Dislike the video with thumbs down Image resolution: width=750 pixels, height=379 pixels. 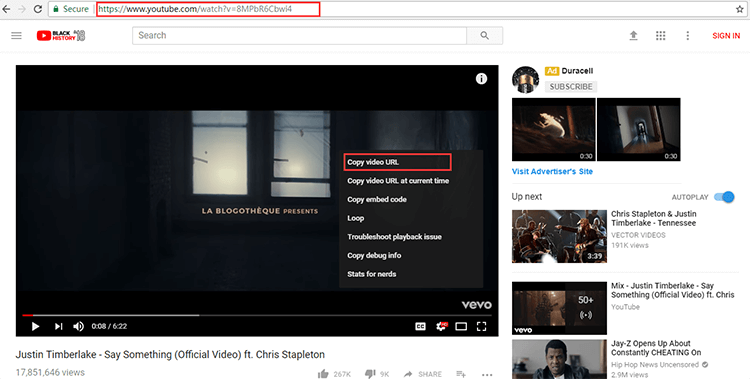click(370, 374)
